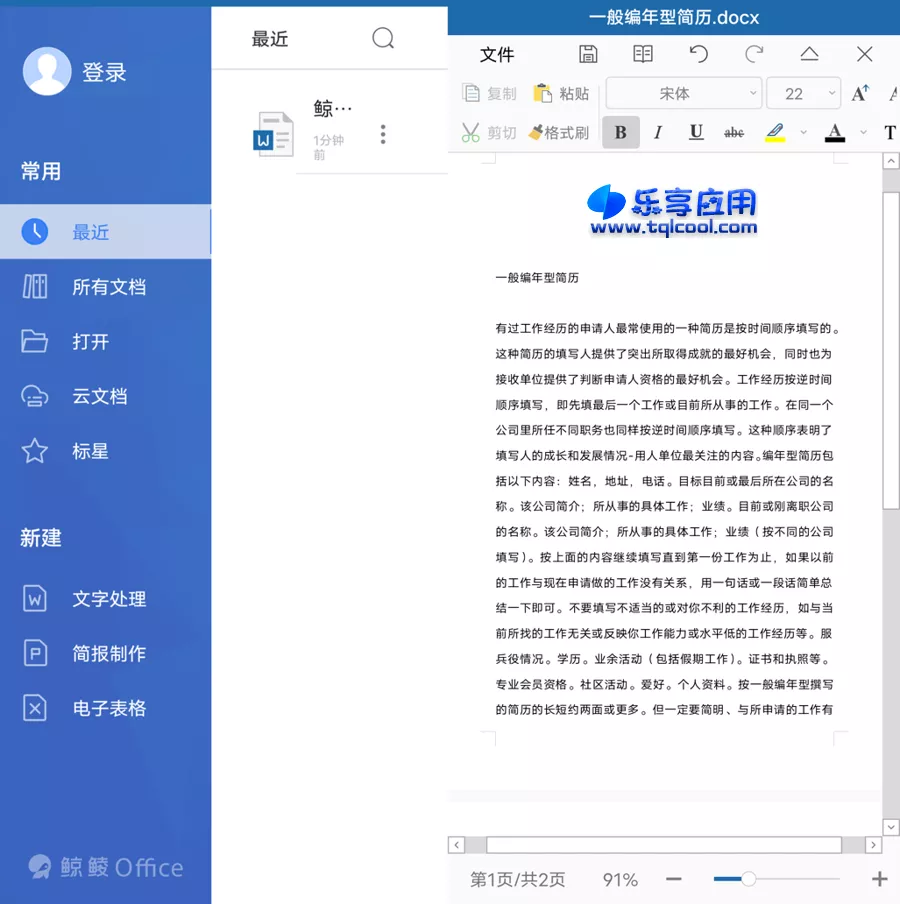900x904 pixels.
Task: Open the three-dot menu on the recent file
Action: tap(383, 133)
